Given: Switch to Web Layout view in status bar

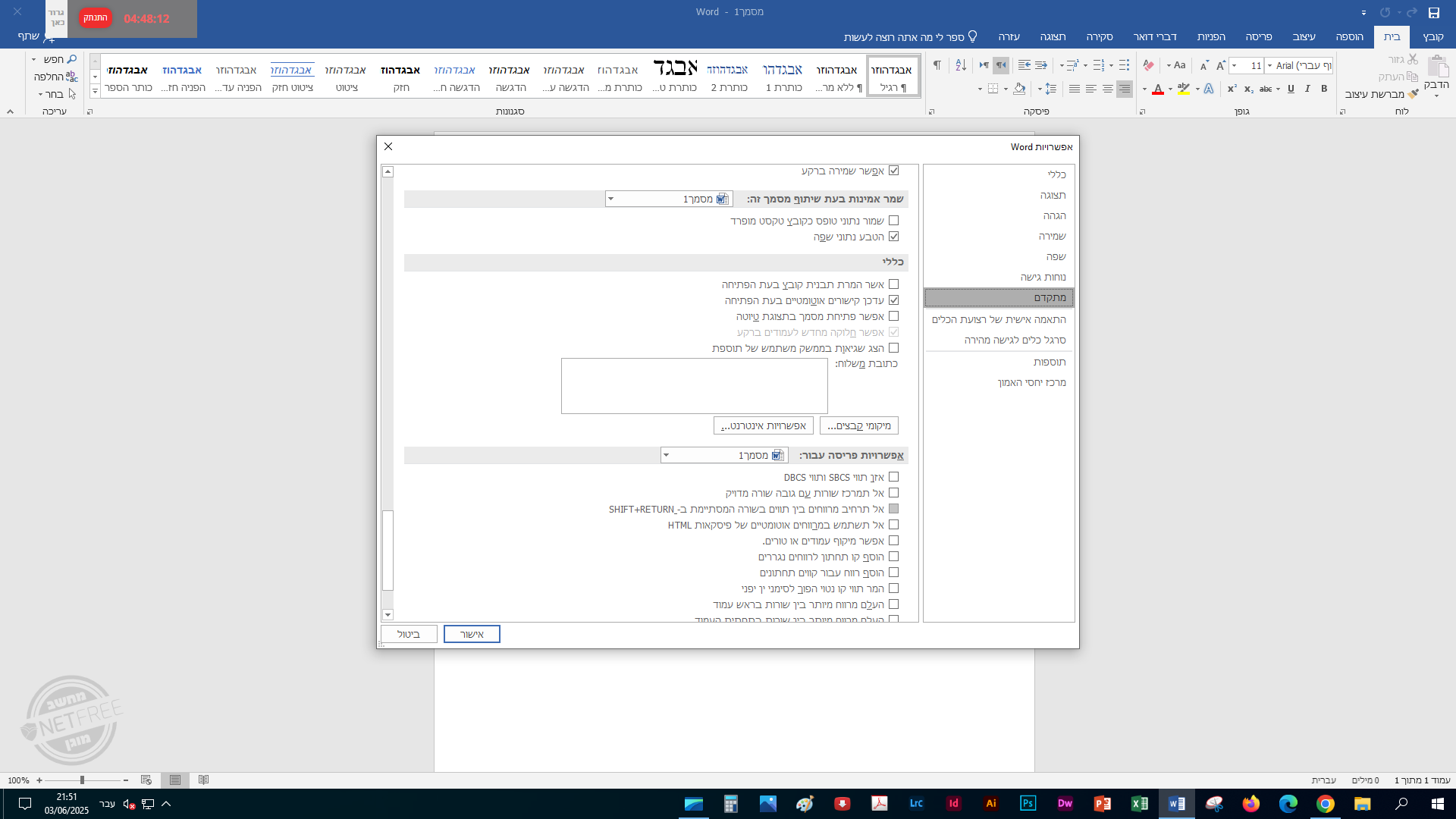Looking at the screenshot, I should point(146,780).
